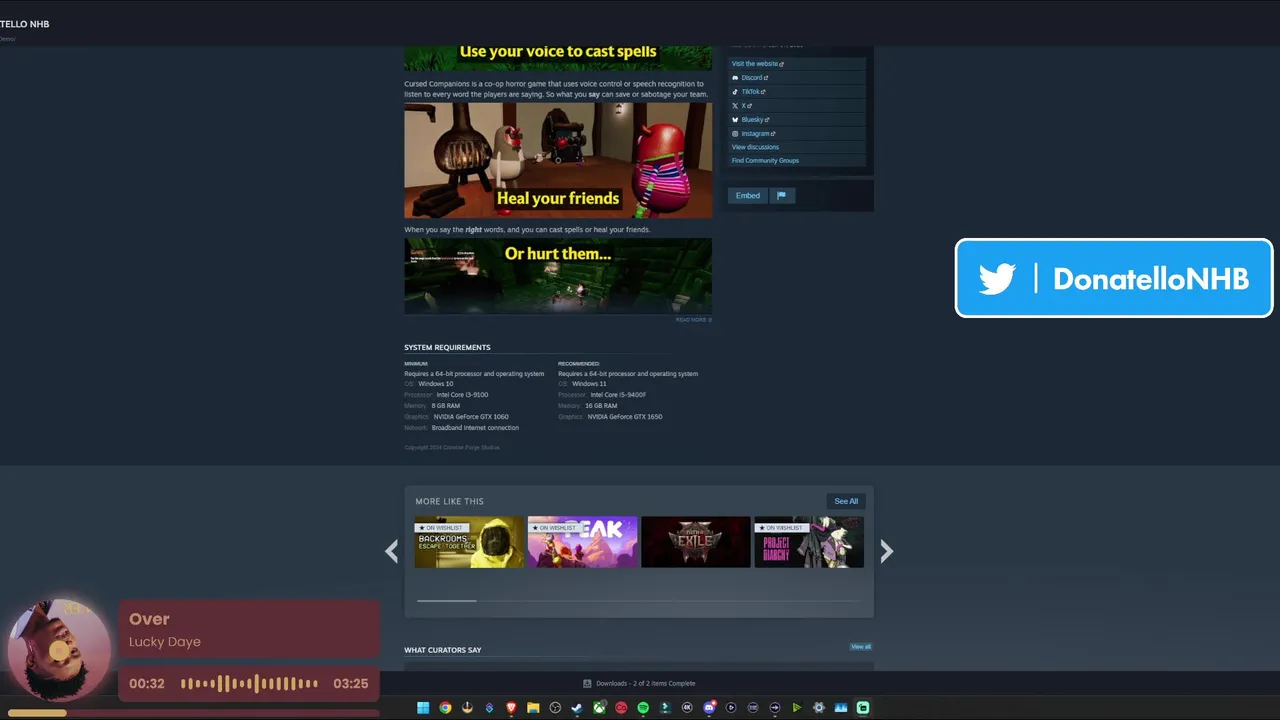Select the 'SYSTEM REQUIREMENTS' heading
Viewport: 1280px width, 720px height.
pyautogui.click(x=447, y=348)
